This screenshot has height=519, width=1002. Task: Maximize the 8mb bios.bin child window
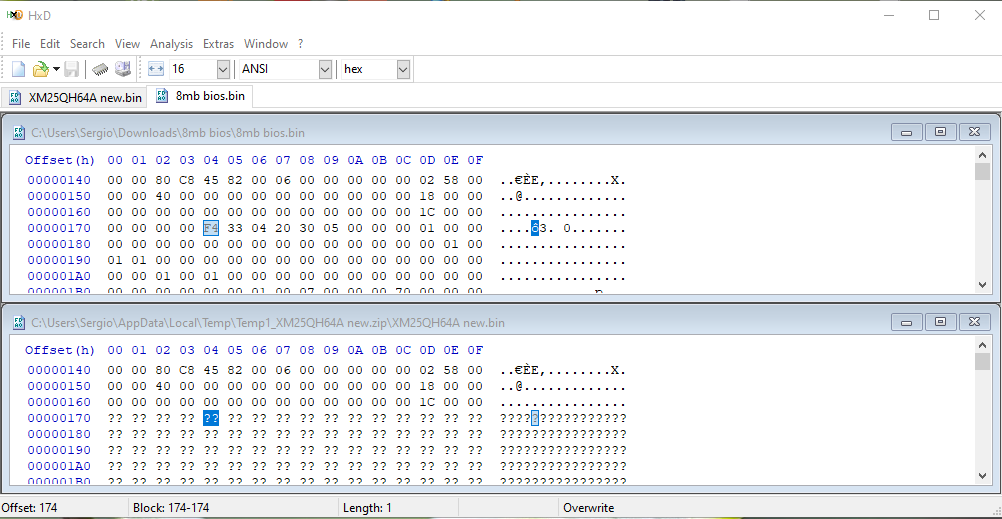click(x=940, y=132)
